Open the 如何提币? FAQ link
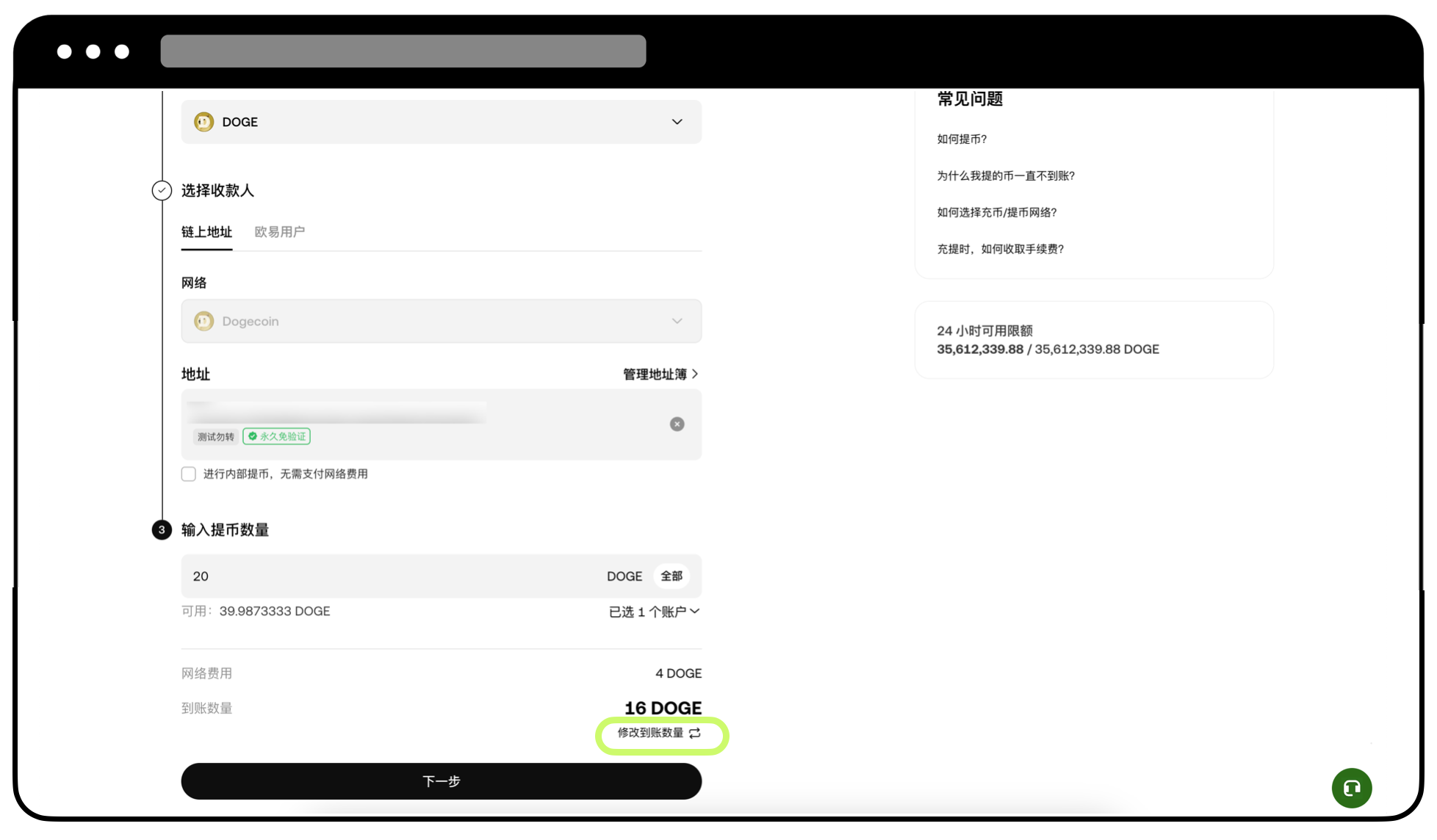 click(x=961, y=139)
